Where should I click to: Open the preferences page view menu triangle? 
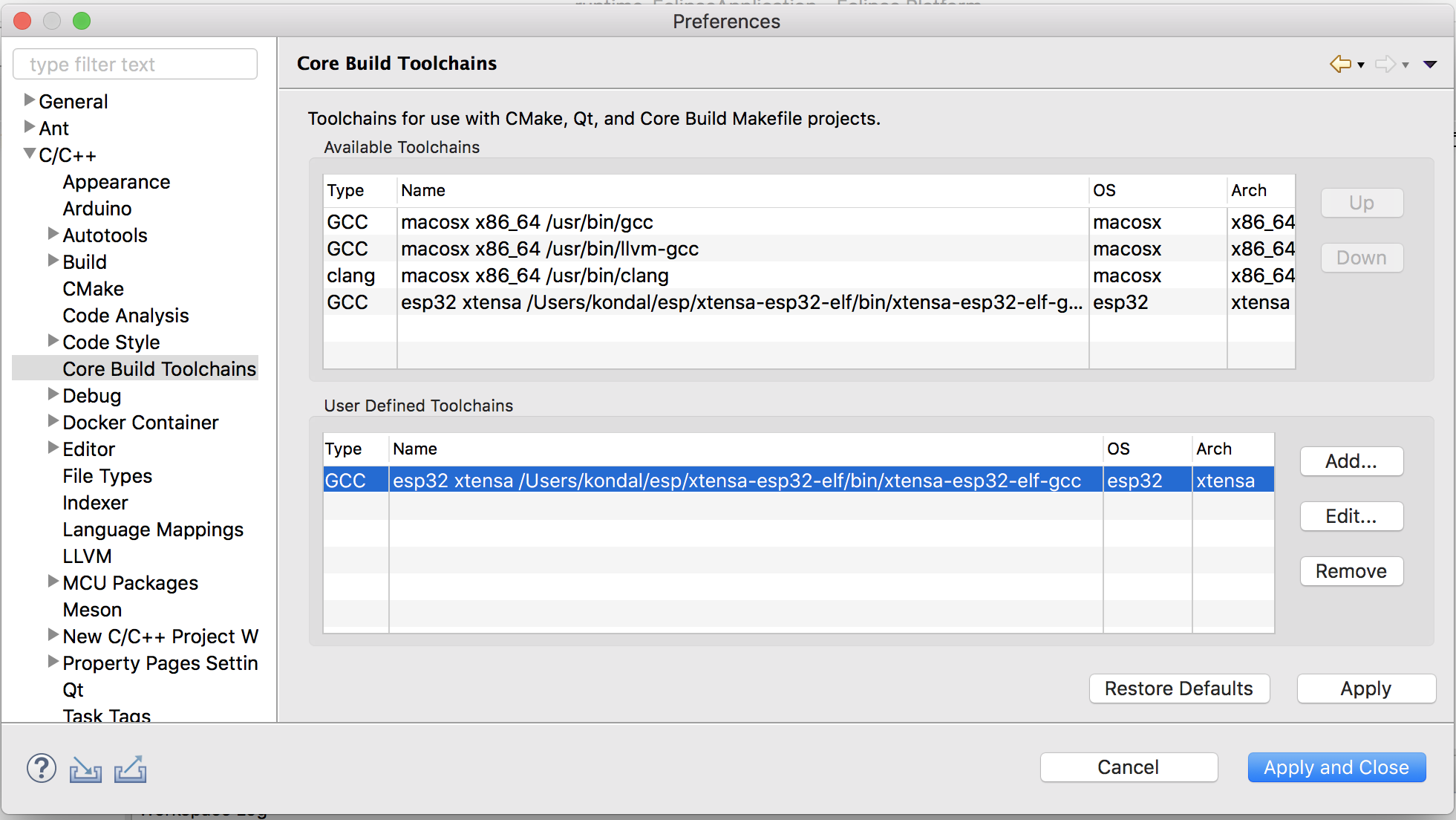(1430, 65)
